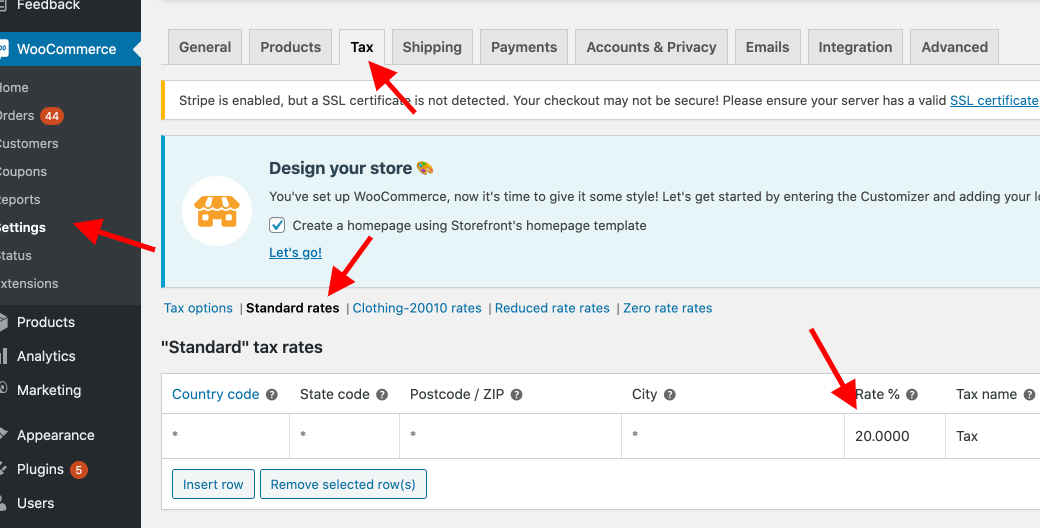This screenshot has width=1040, height=528.
Task: Click the Plugins update badge showing 5
Action: (78, 470)
